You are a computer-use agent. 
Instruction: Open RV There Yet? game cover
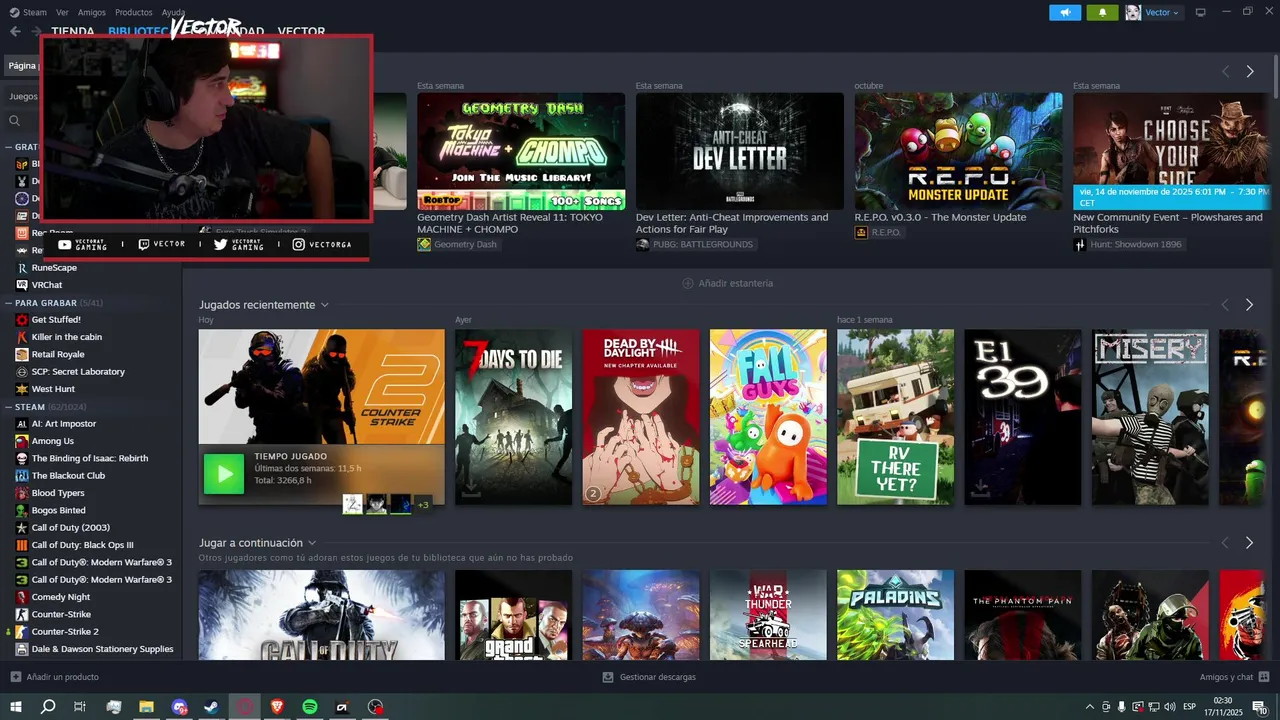point(895,417)
